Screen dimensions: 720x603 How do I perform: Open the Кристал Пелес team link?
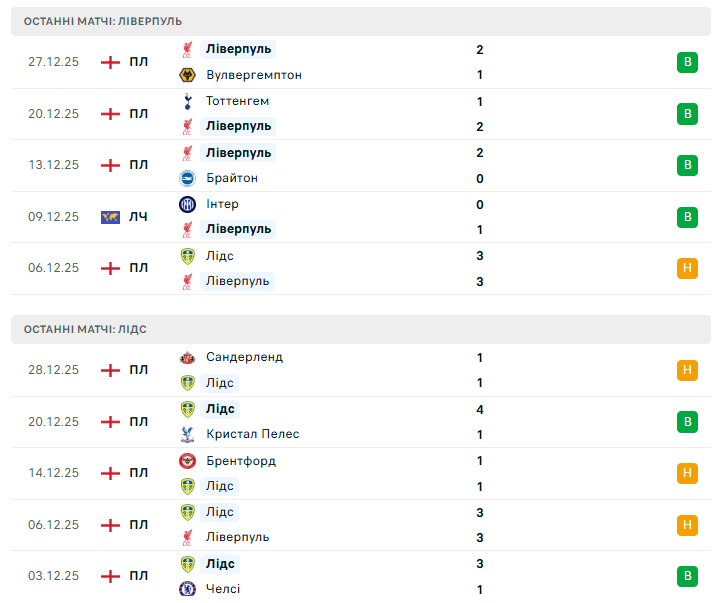click(252, 434)
